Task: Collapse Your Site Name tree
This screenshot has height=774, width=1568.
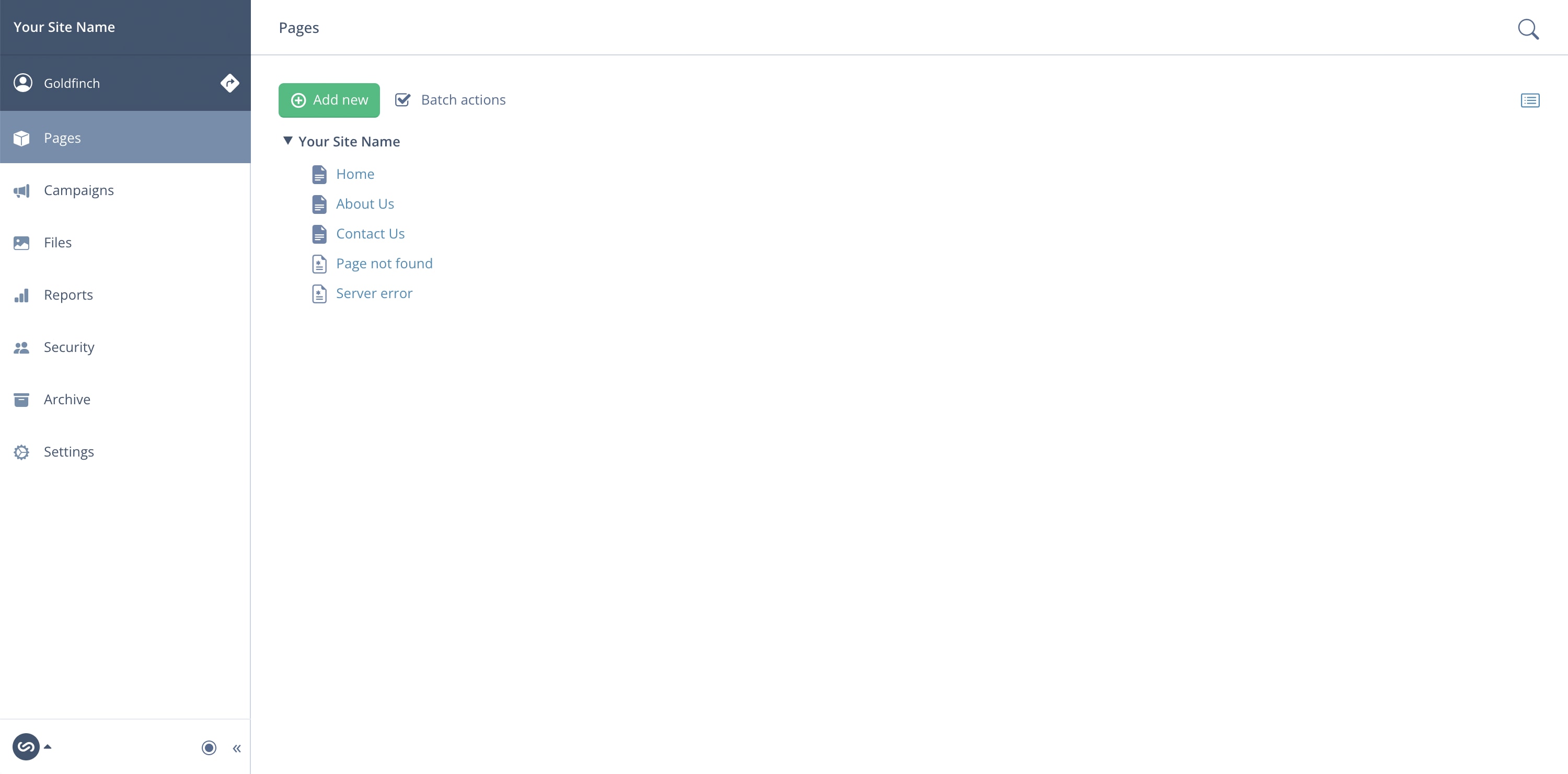Action: (287, 141)
